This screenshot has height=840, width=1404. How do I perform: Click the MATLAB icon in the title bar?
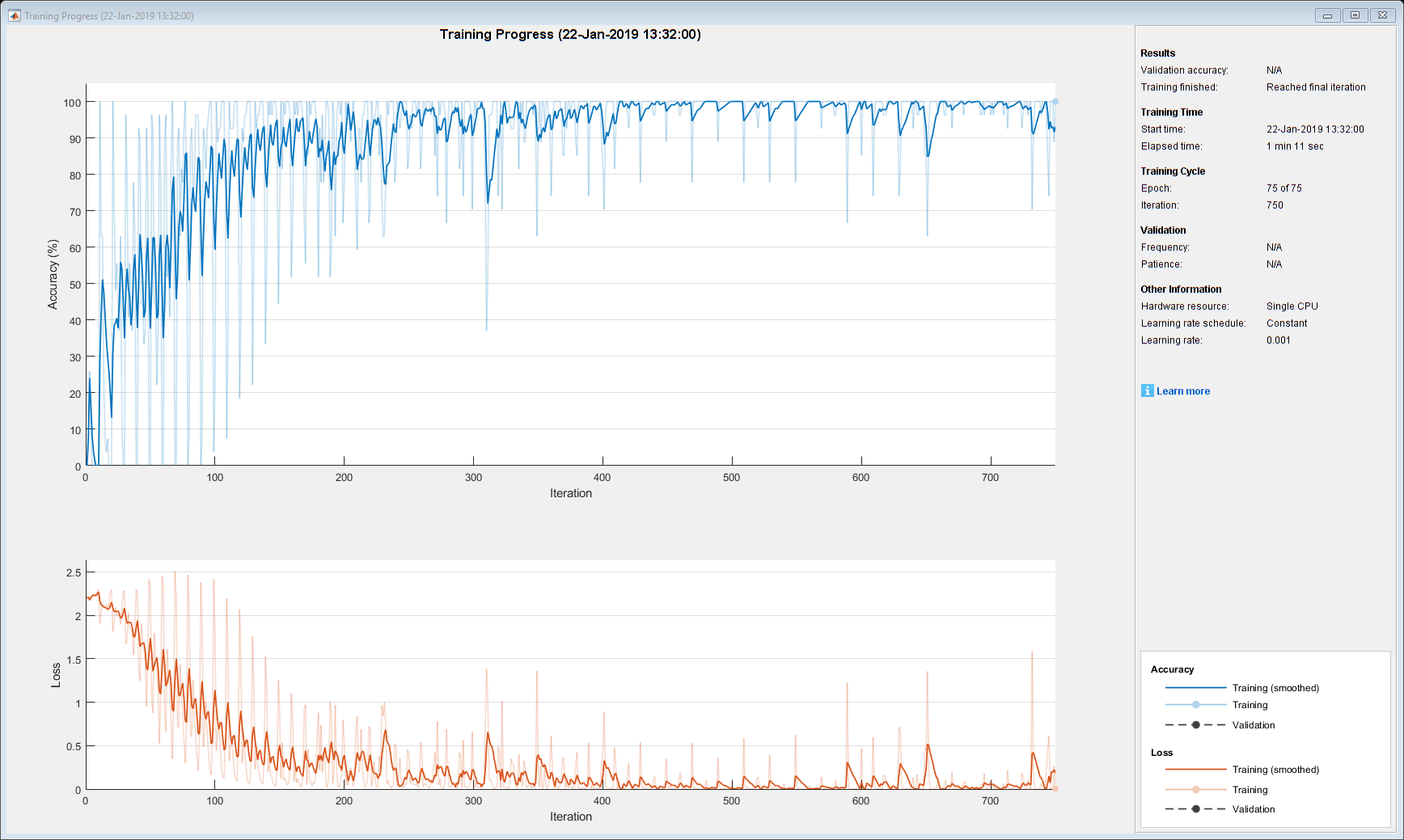[14, 15]
